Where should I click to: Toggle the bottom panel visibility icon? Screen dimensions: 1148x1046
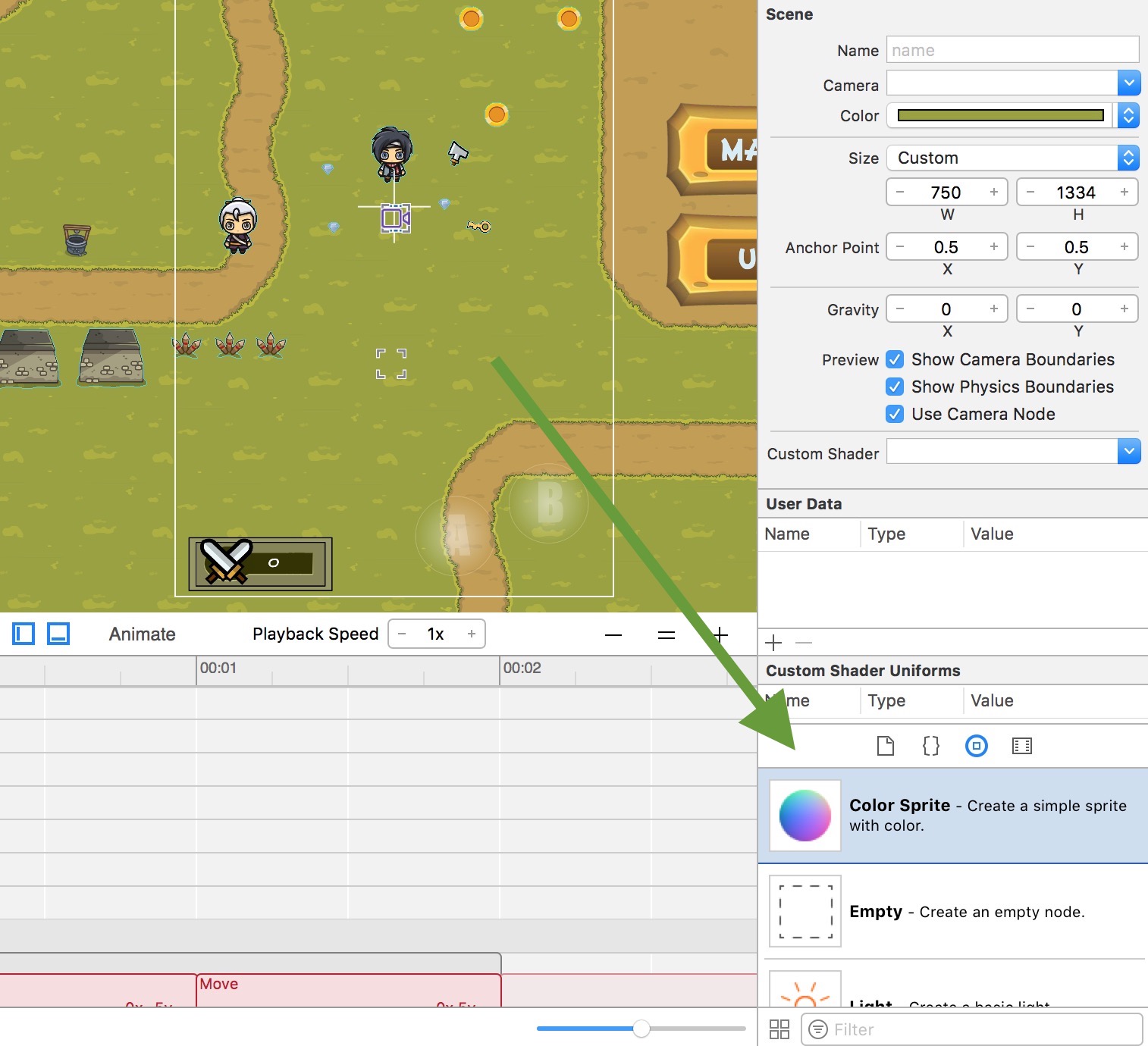58,634
